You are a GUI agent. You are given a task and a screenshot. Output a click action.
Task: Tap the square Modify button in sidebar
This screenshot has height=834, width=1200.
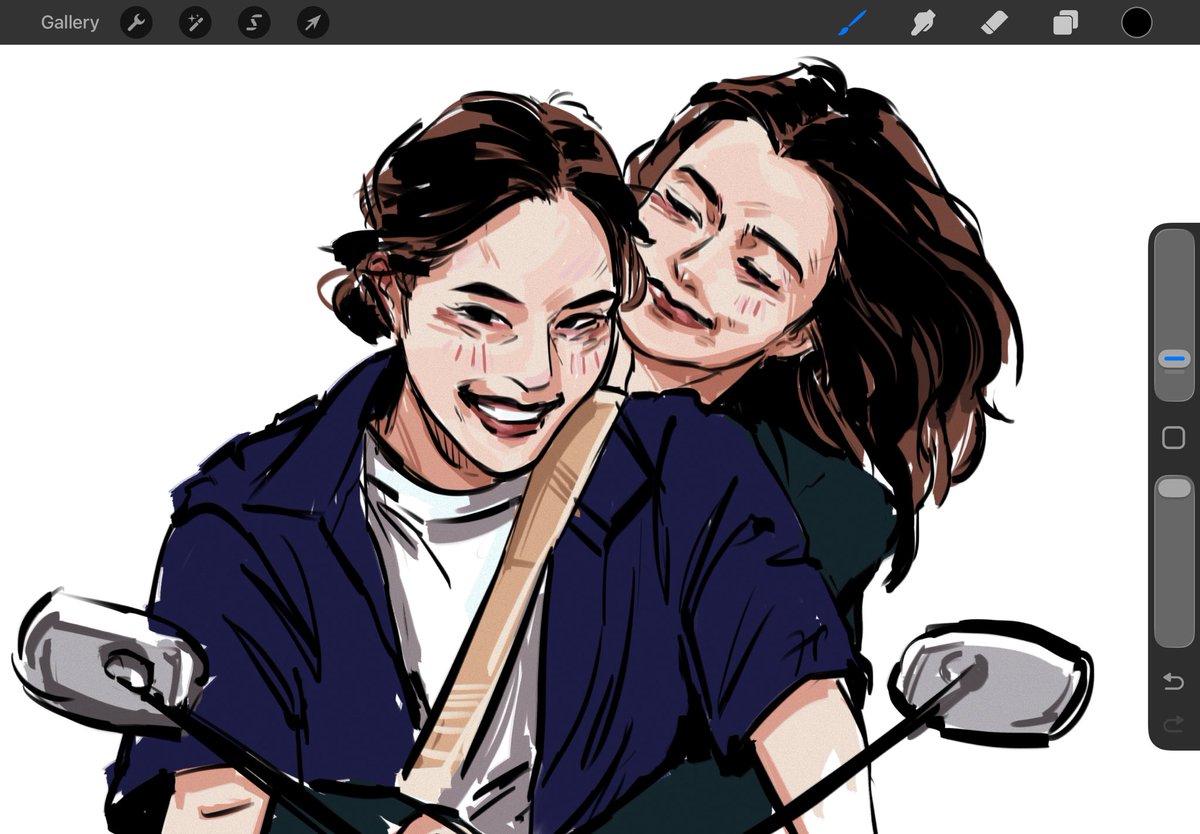1174,438
